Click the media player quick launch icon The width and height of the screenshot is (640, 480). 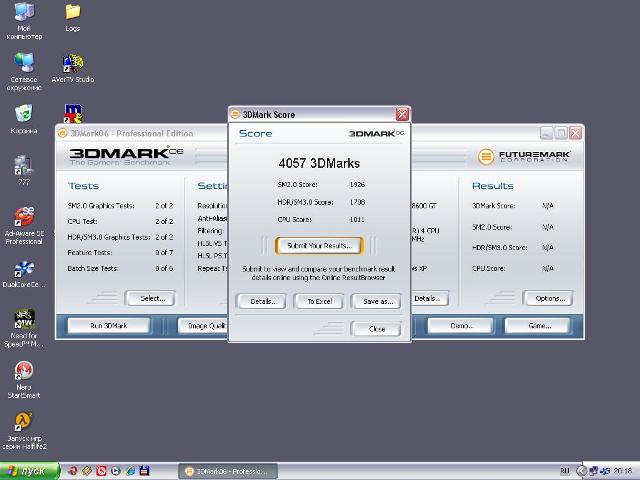pyautogui.click(x=116, y=471)
